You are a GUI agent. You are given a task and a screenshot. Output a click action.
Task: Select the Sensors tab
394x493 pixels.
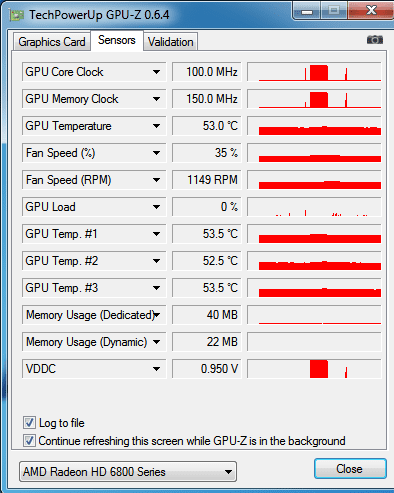click(117, 40)
